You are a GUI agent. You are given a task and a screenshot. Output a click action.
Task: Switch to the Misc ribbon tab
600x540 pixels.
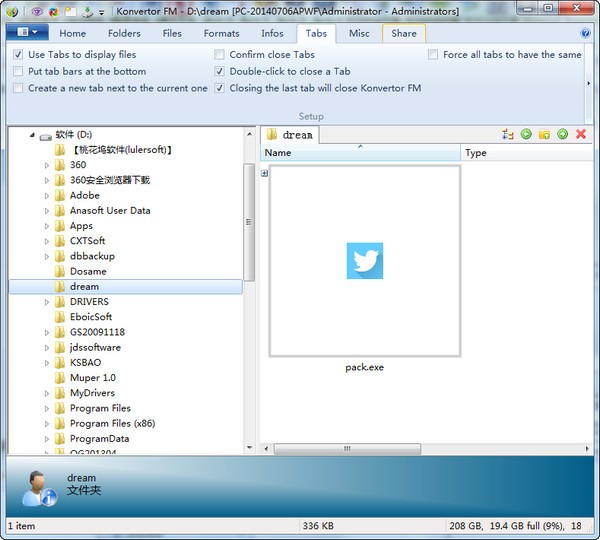(359, 33)
